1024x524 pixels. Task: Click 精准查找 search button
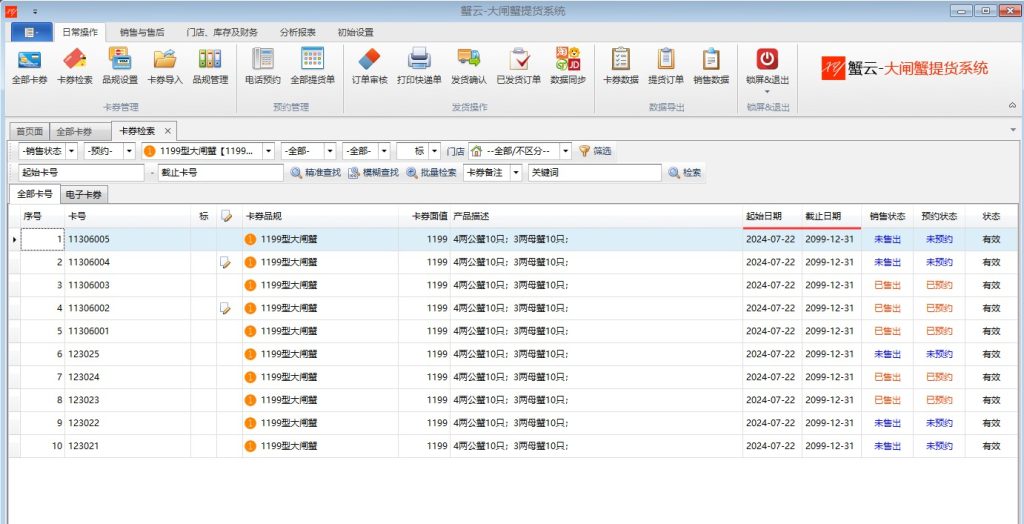click(315, 173)
